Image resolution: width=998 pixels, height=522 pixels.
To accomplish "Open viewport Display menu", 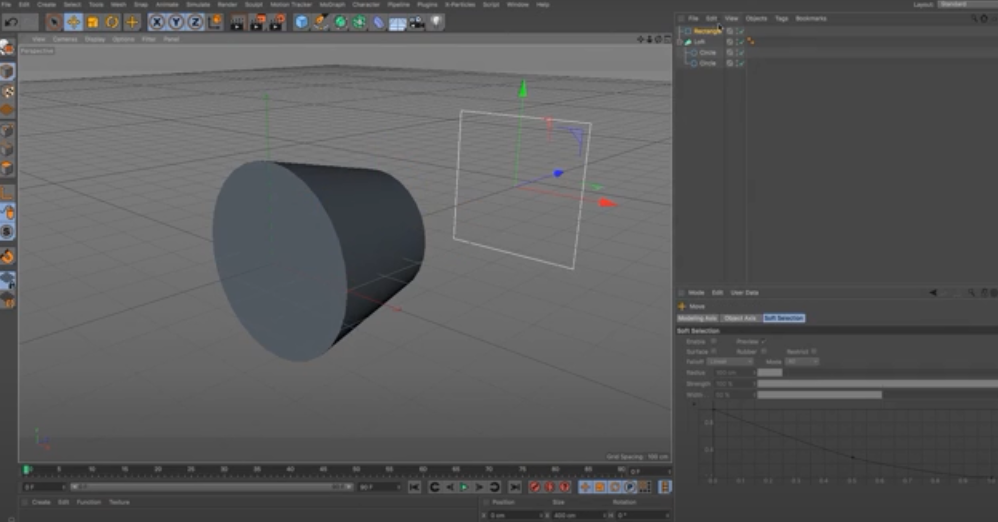I will click(x=95, y=39).
